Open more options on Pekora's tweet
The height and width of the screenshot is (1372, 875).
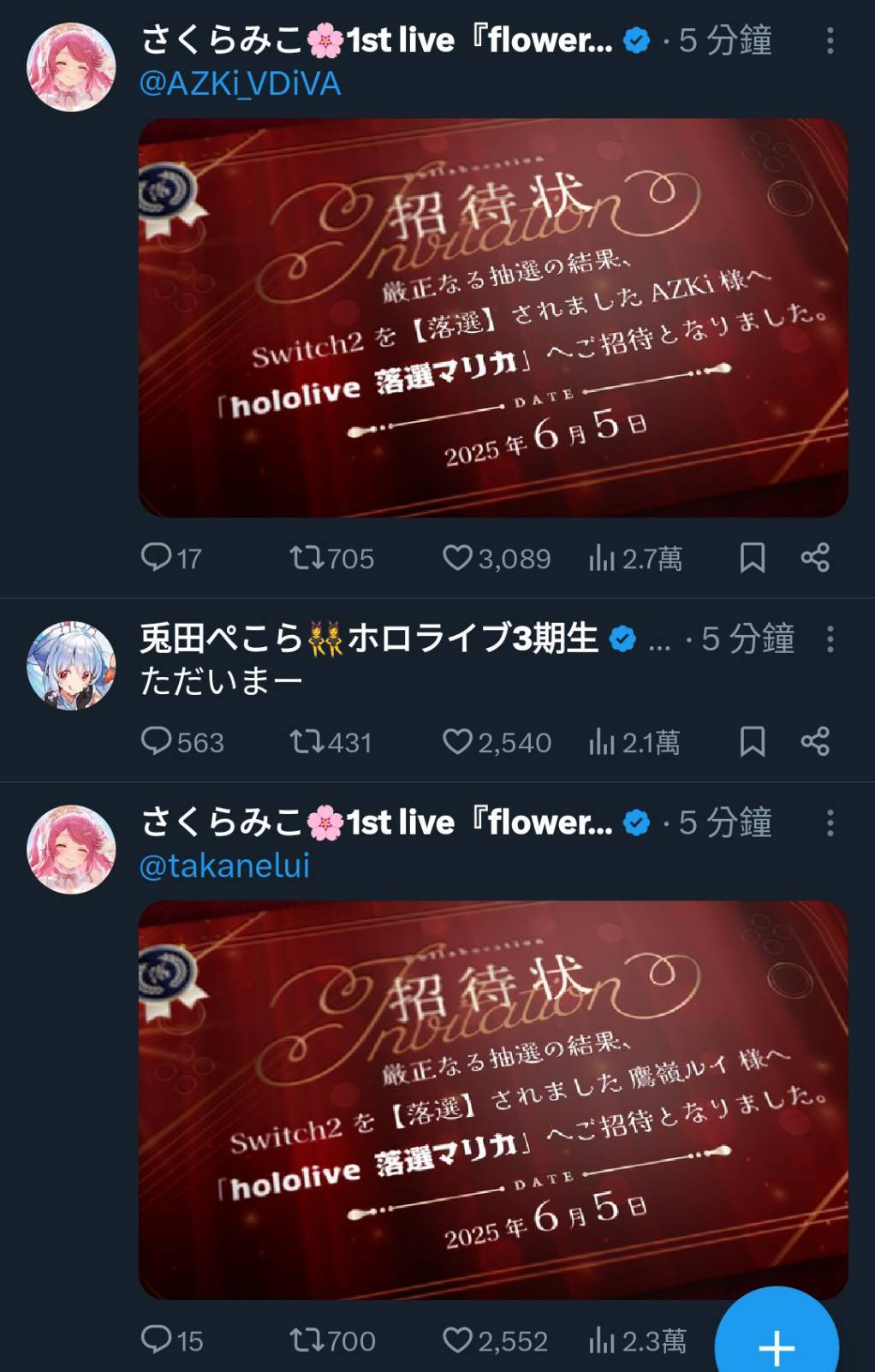[x=830, y=638]
